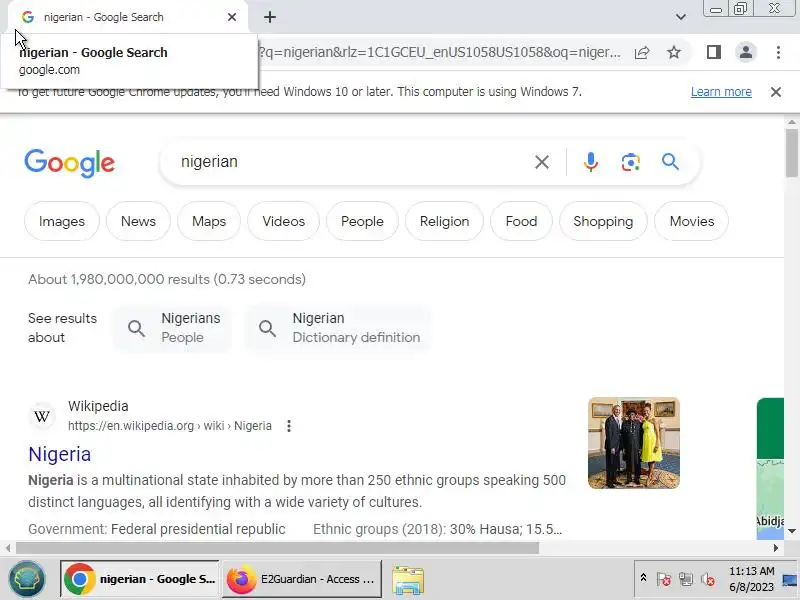The width and height of the screenshot is (800, 600).
Task: Select the Food filter chip
Action: [x=521, y=221]
